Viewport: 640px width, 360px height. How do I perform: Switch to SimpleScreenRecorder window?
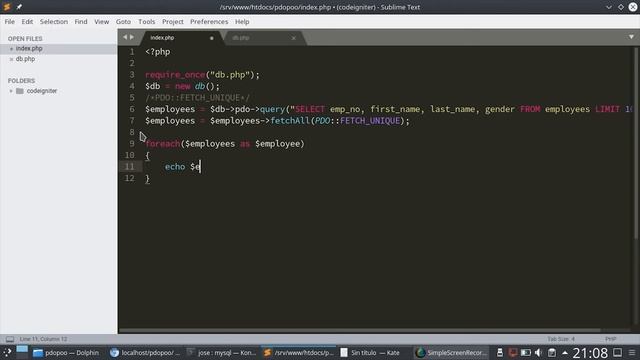pos(451,353)
